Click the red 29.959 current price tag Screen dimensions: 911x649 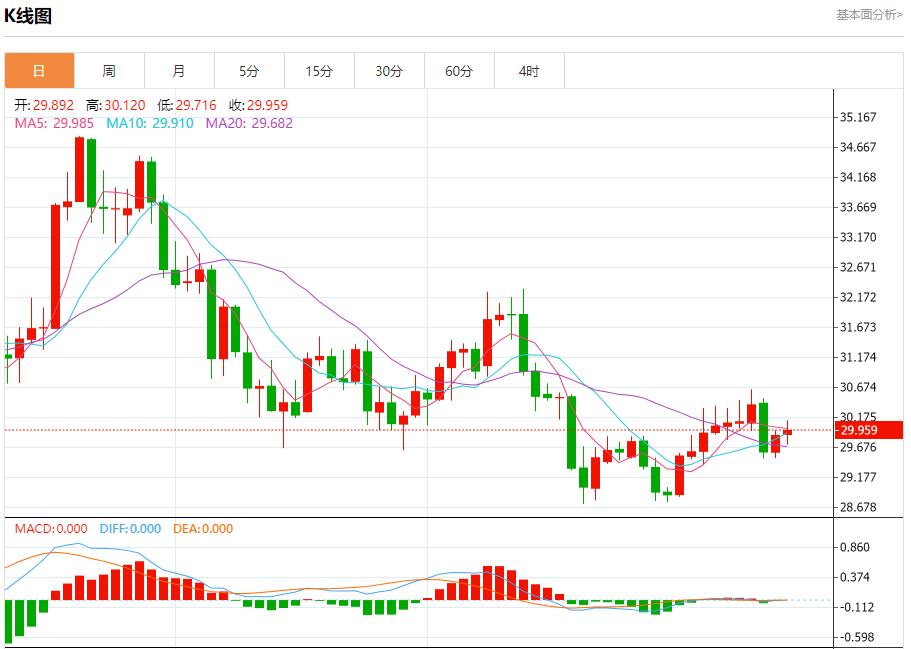click(x=868, y=430)
